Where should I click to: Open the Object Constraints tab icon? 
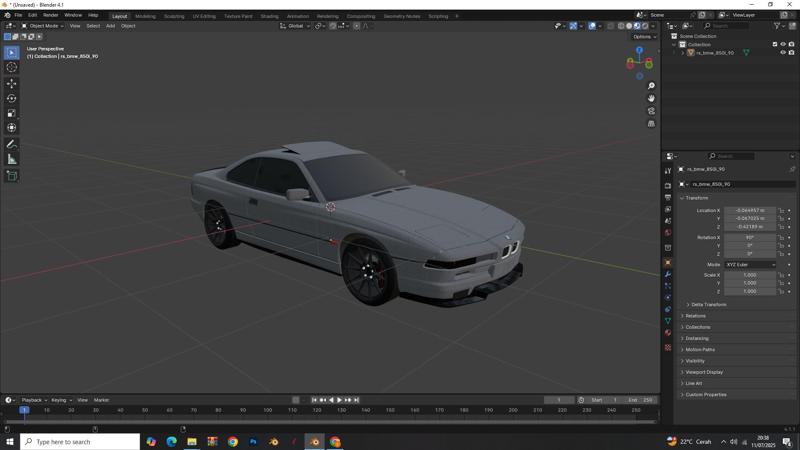tap(668, 309)
